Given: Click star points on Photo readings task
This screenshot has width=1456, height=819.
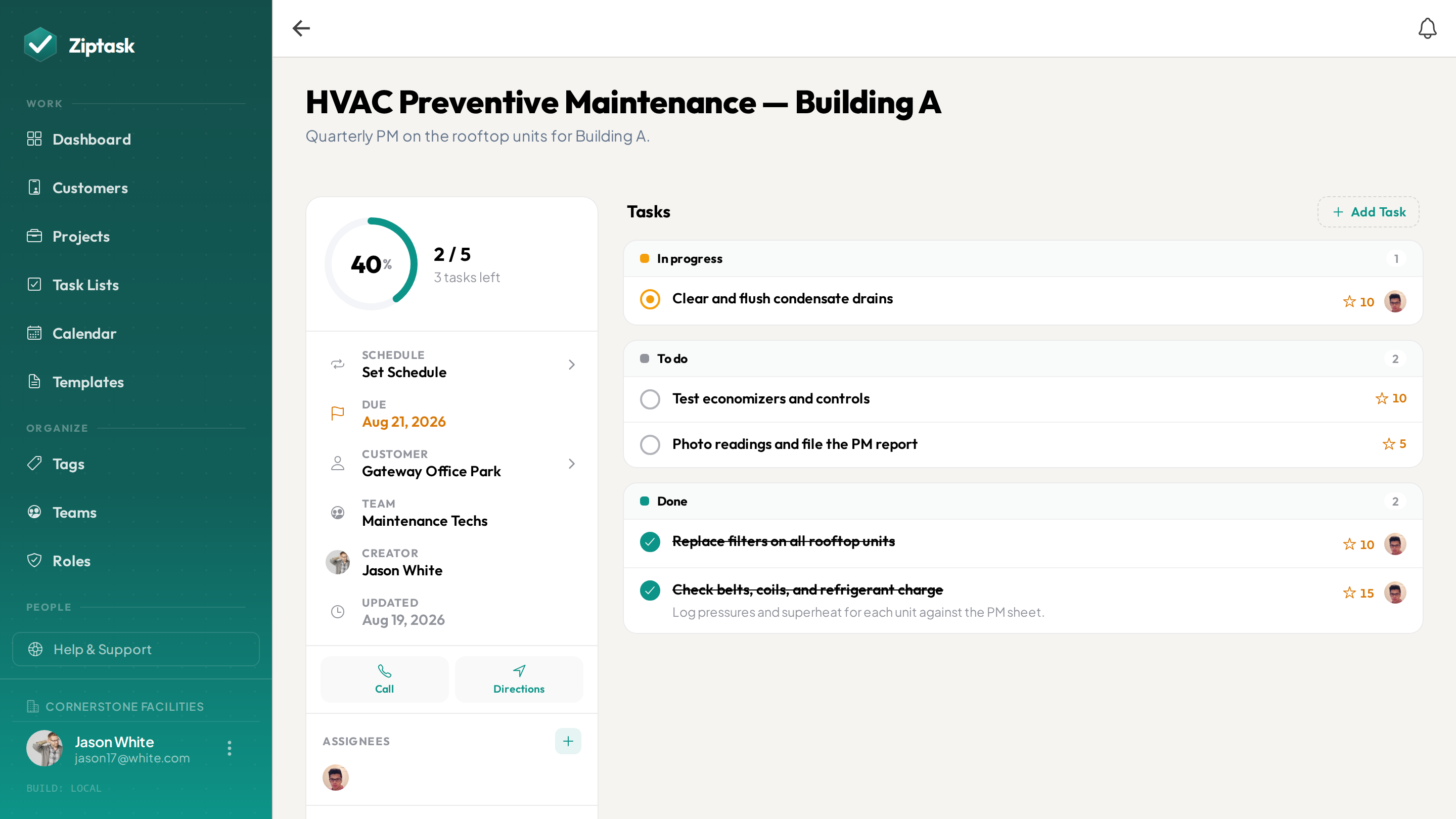Looking at the screenshot, I should [1394, 444].
